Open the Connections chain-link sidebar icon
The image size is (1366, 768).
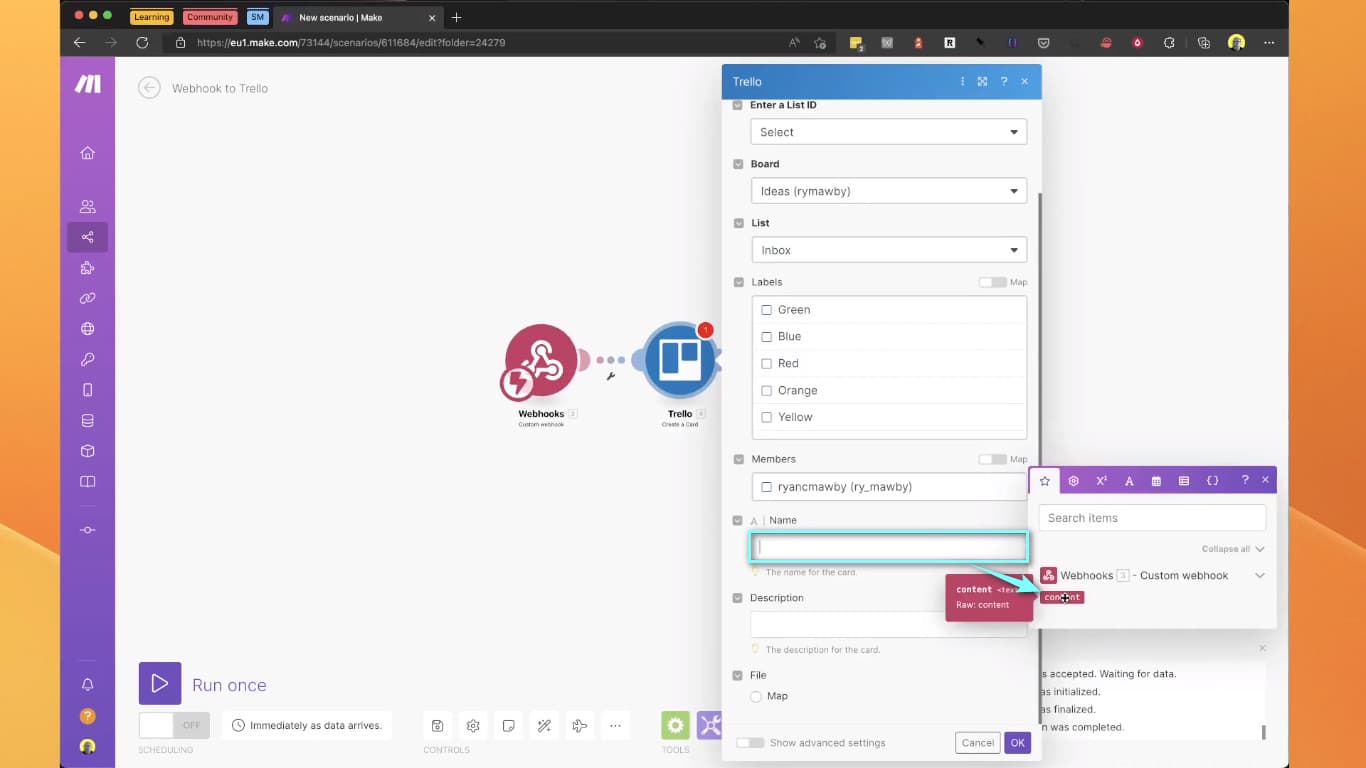[87, 298]
